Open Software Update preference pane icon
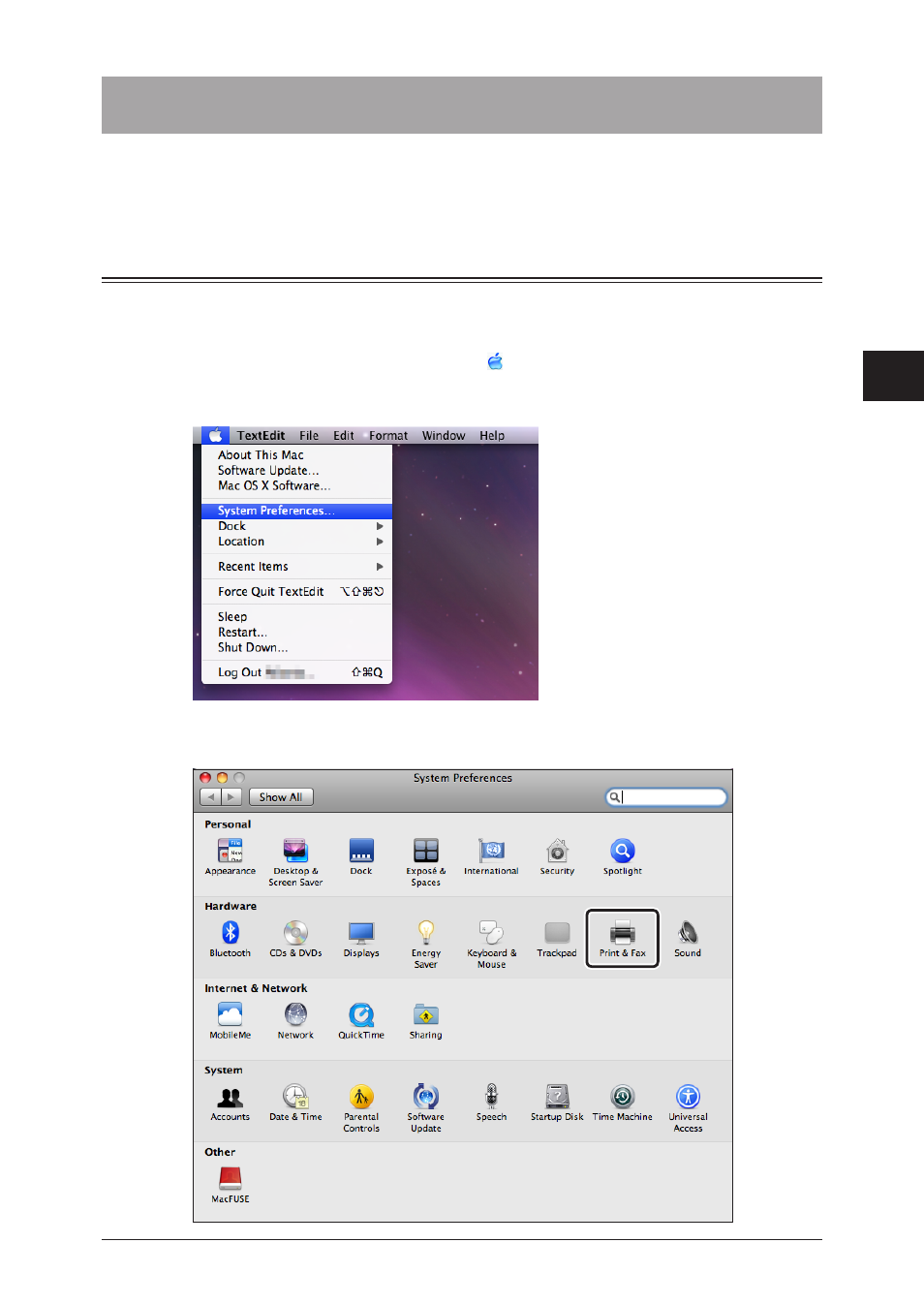The image size is (924, 1305). [426, 1108]
